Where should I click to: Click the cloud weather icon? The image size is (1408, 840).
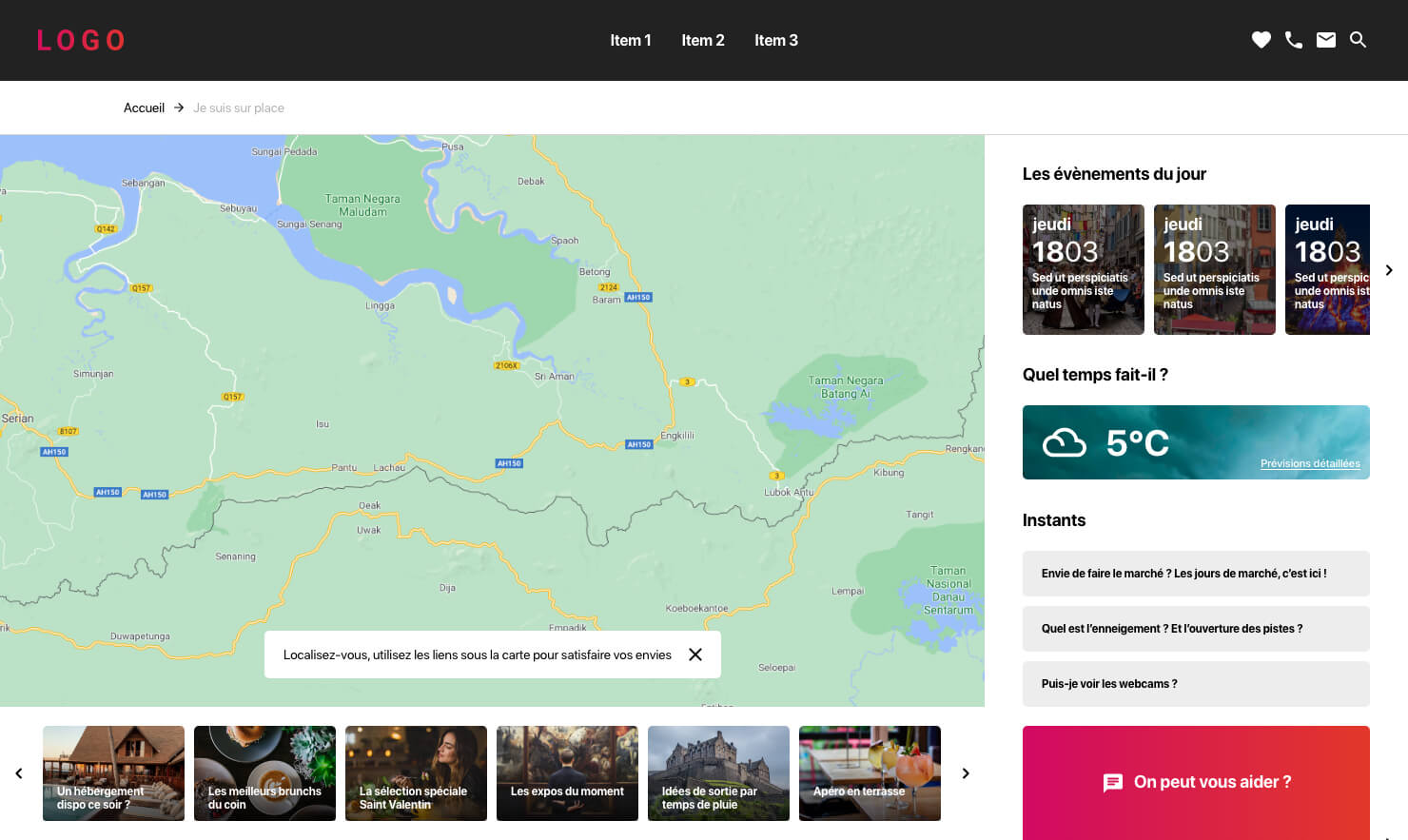[x=1064, y=442]
